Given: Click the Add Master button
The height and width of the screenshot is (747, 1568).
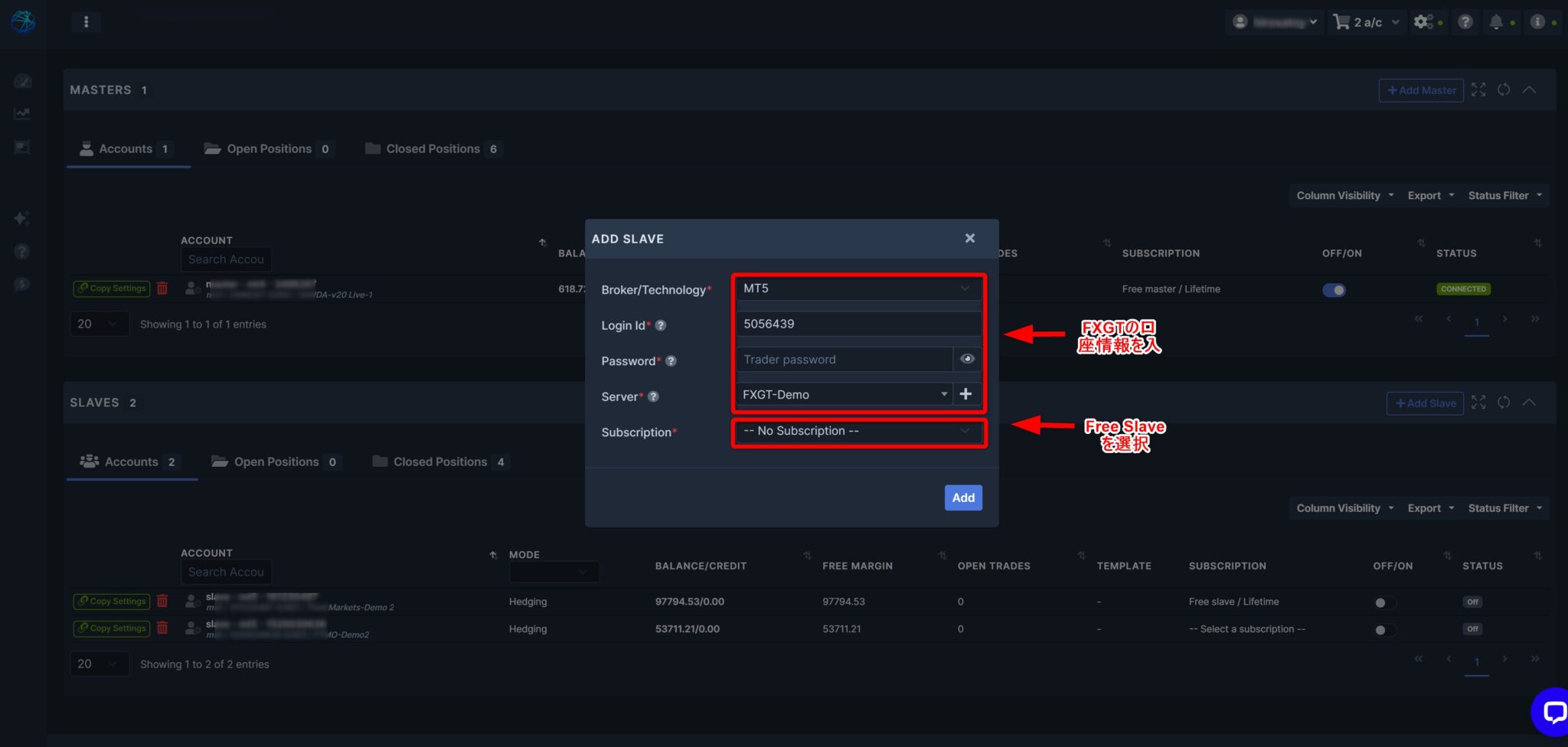Looking at the screenshot, I should click(x=1421, y=90).
